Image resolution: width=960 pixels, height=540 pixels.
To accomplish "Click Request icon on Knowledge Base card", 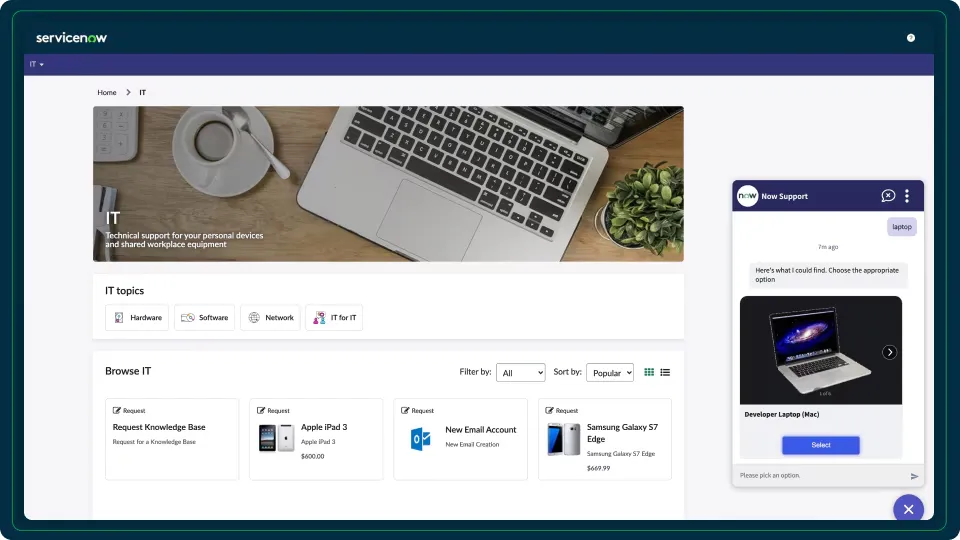I will tap(116, 411).
